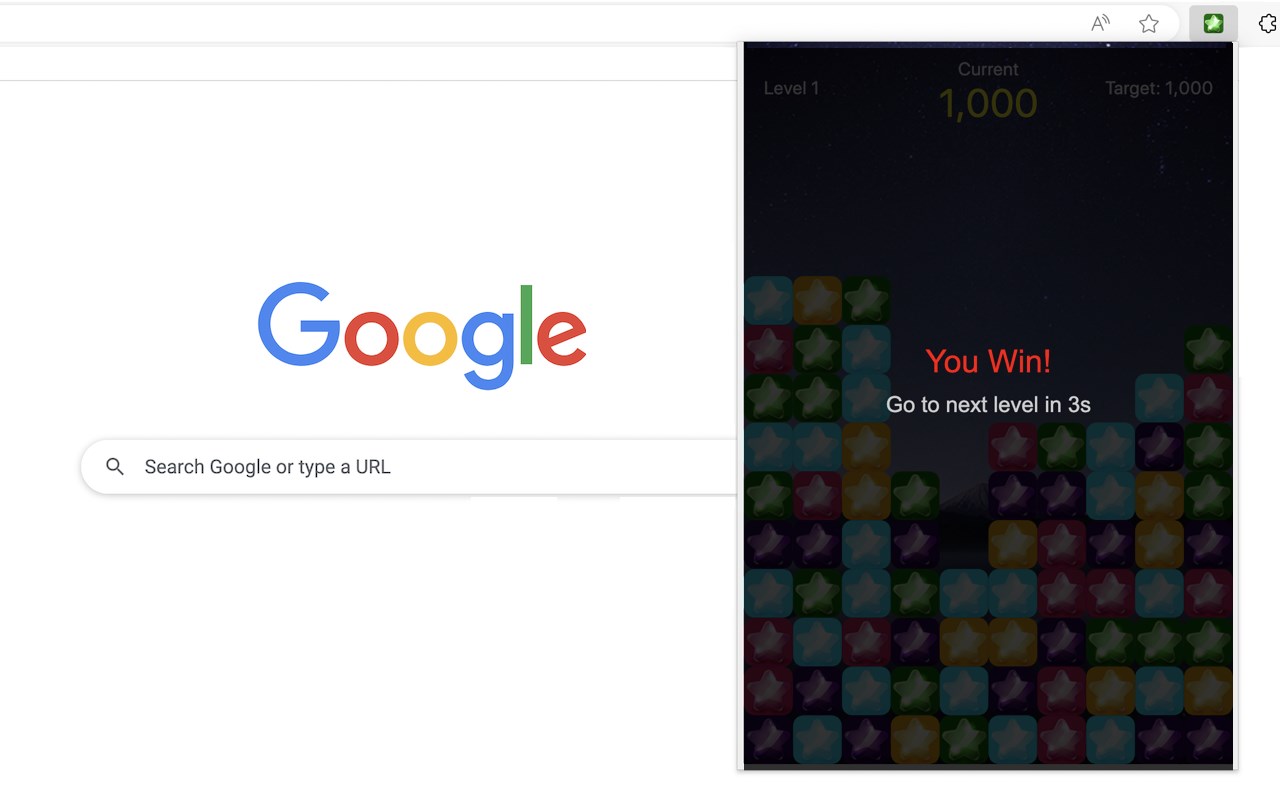This screenshot has width=1280, height=800.
Task: Open the green star game extension icon
Action: click(x=1213, y=23)
